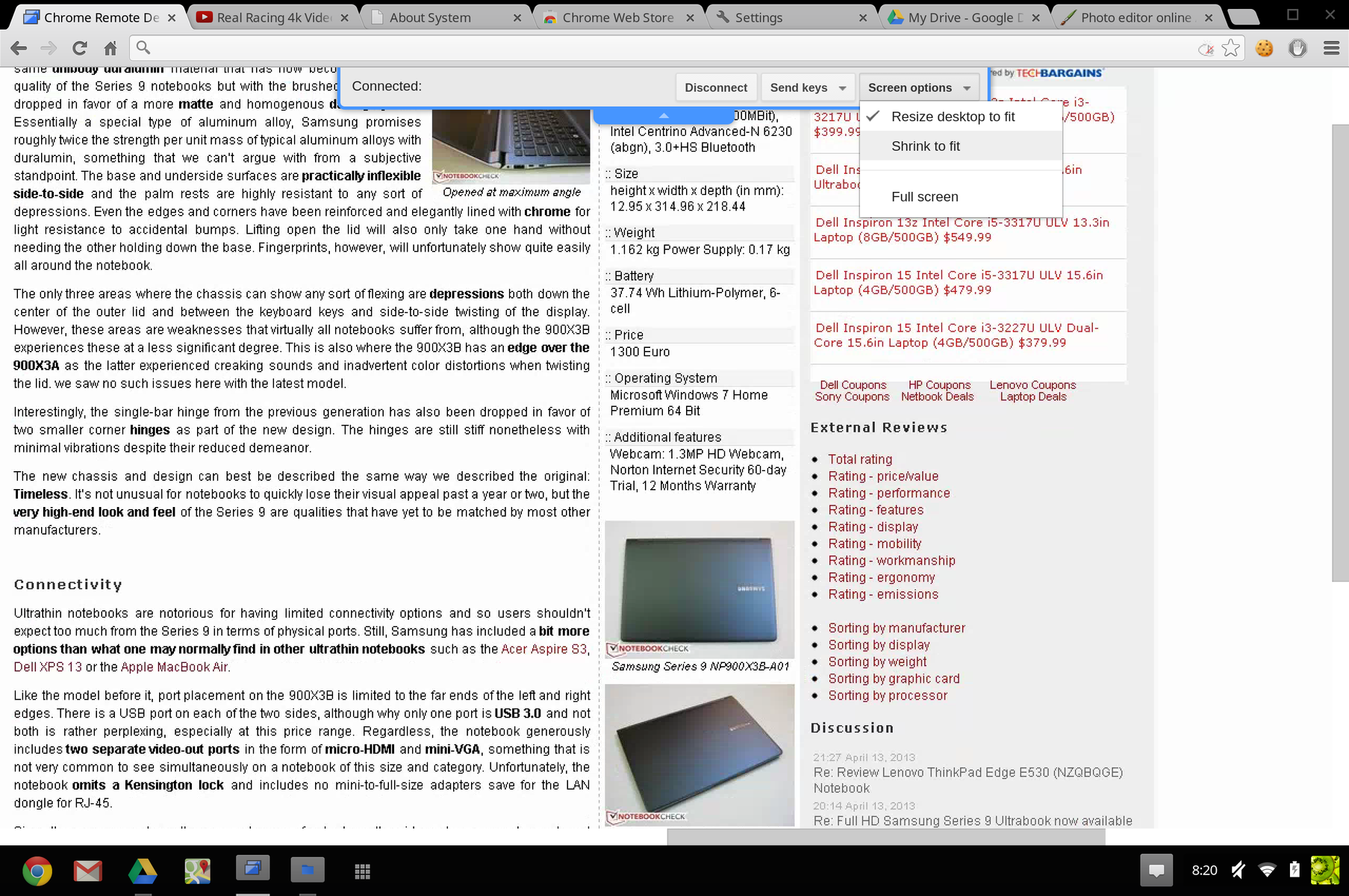Close the Settings tab
1349x896 pixels.
click(x=863, y=18)
